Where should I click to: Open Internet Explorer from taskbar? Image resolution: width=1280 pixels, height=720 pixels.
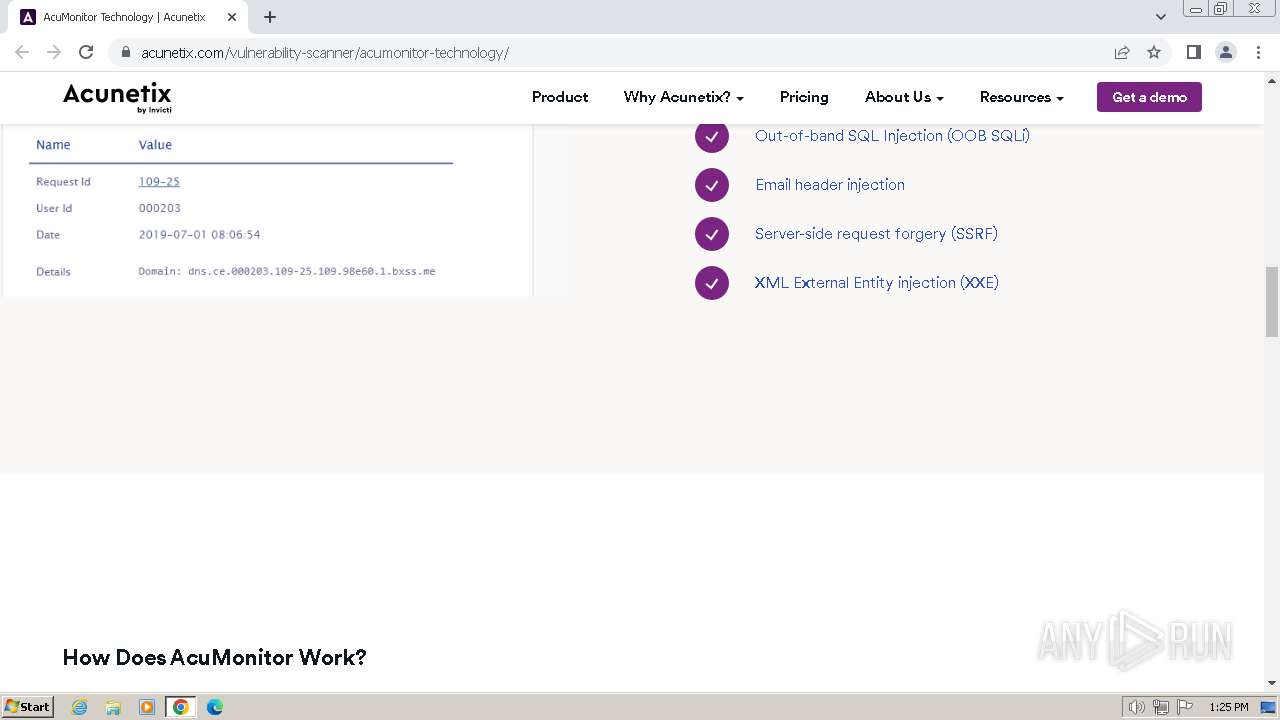80,707
